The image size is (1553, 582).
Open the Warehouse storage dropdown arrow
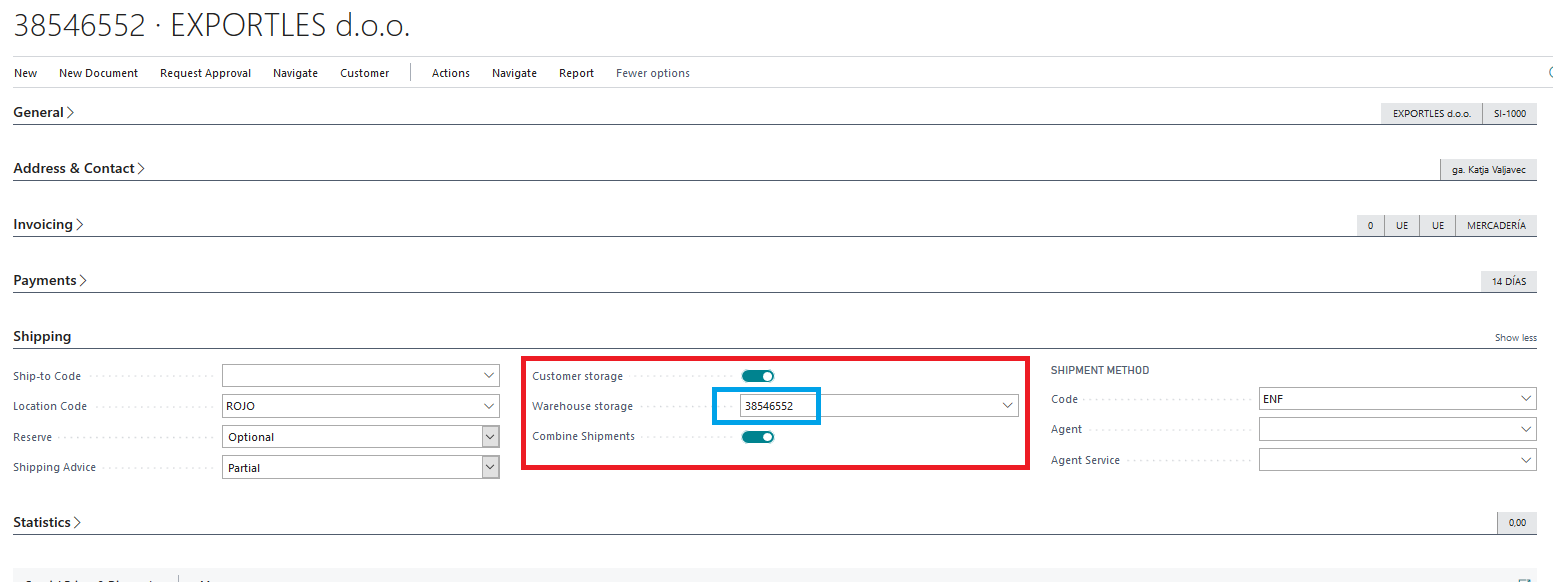(x=1008, y=406)
